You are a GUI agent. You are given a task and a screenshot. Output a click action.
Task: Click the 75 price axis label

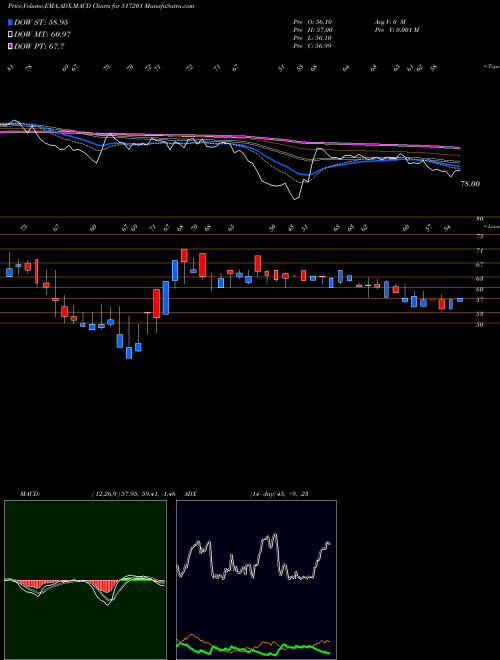point(479,237)
